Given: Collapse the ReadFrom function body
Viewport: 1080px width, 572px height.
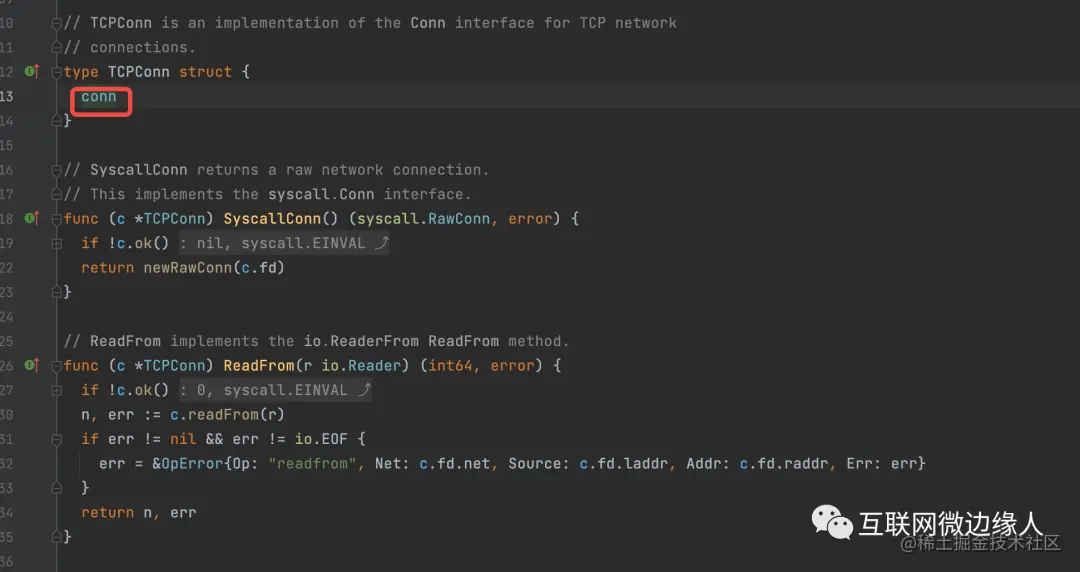Looking at the screenshot, I should click(x=56, y=366).
